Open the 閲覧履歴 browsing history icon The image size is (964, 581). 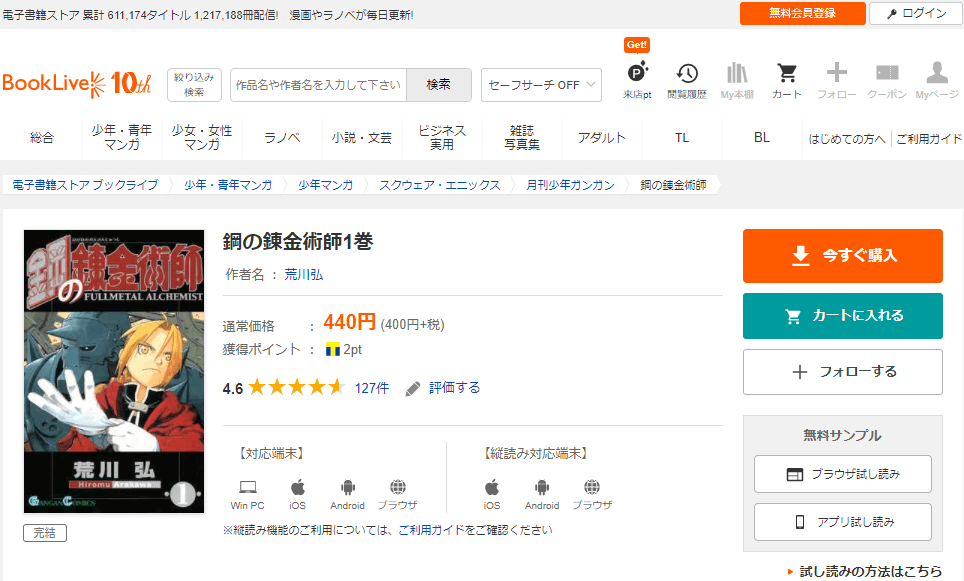(x=687, y=74)
